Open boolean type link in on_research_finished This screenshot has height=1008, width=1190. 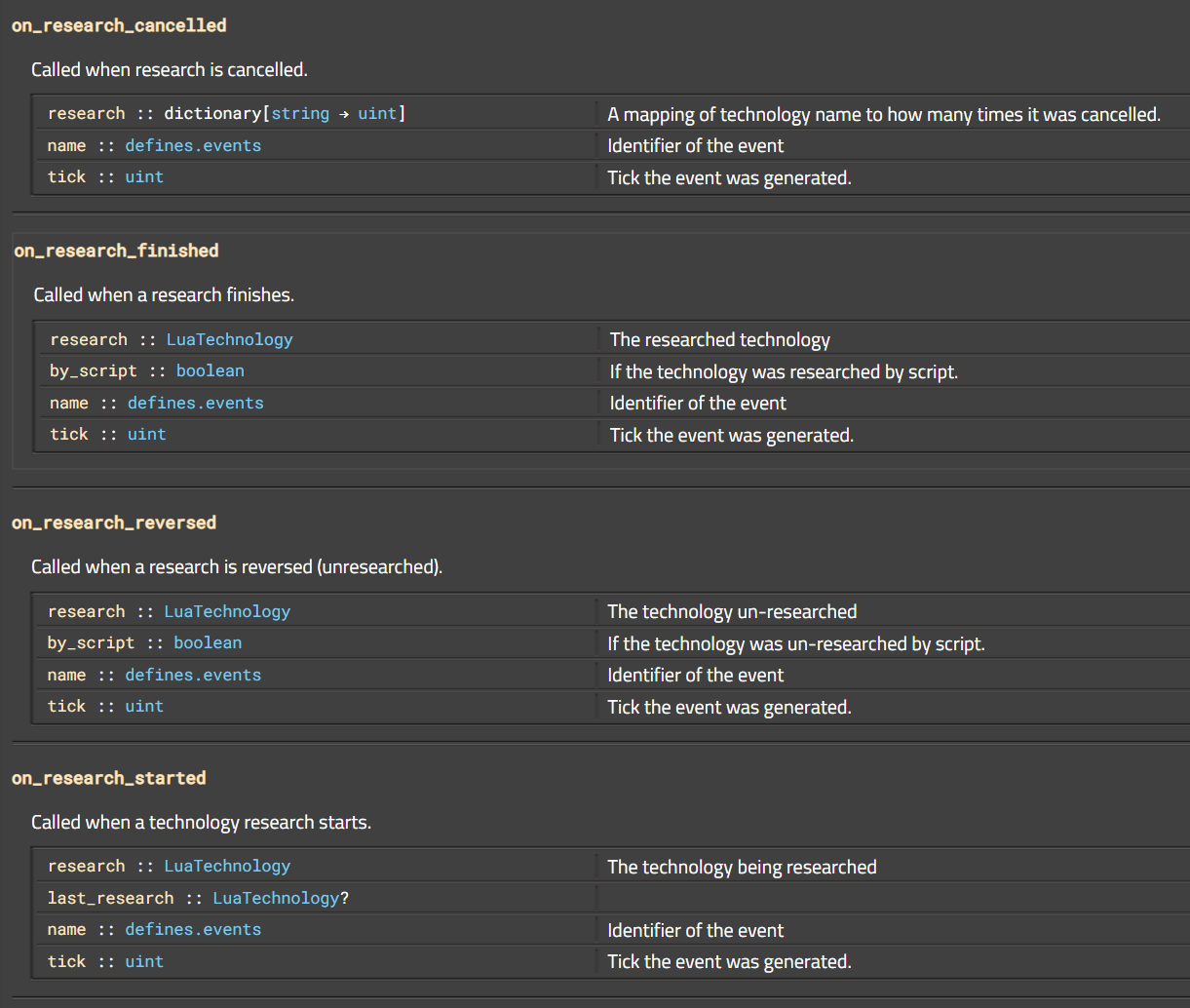(x=211, y=370)
